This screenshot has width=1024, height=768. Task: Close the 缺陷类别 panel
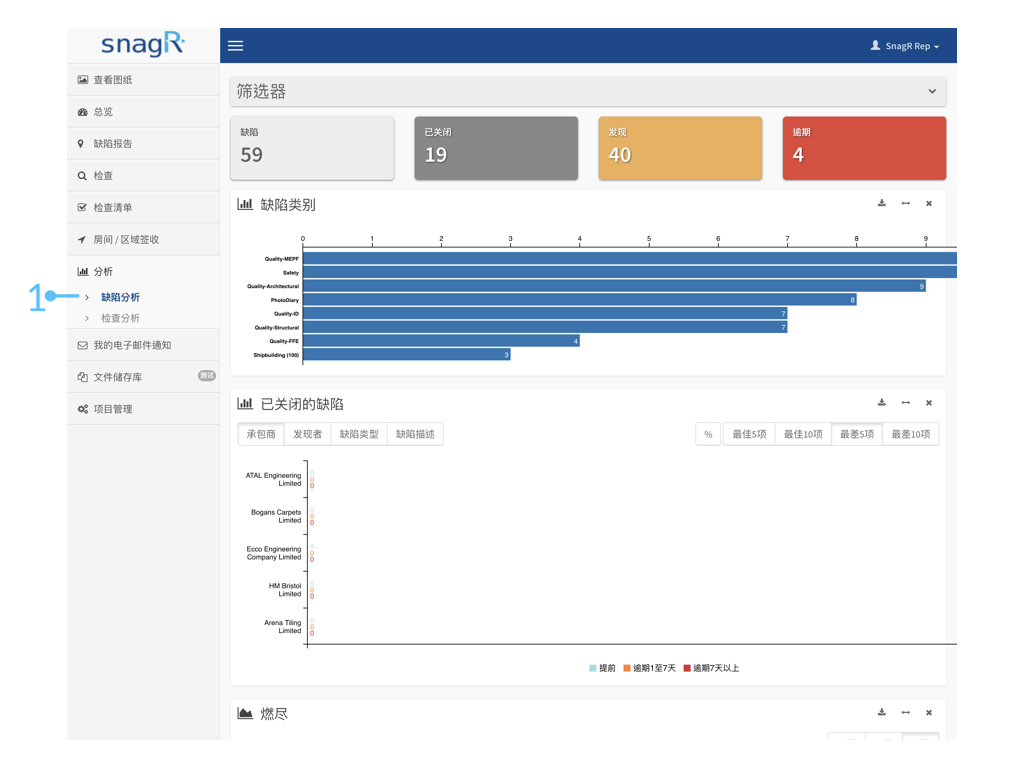click(x=929, y=204)
